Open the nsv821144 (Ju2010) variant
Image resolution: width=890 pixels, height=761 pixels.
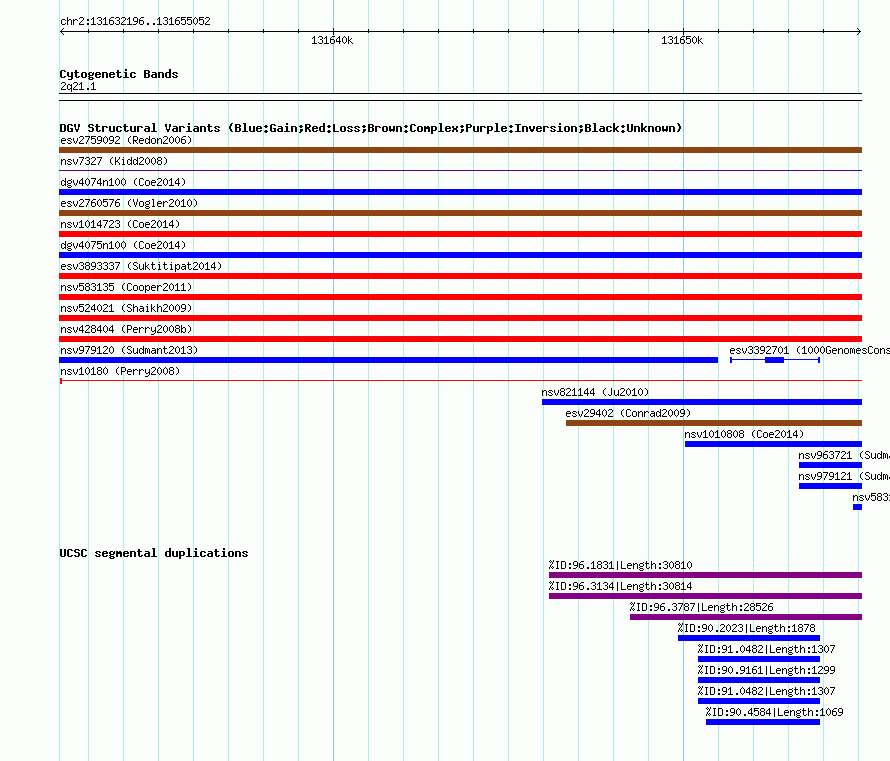pyautogui.click(x=700, y=402)
